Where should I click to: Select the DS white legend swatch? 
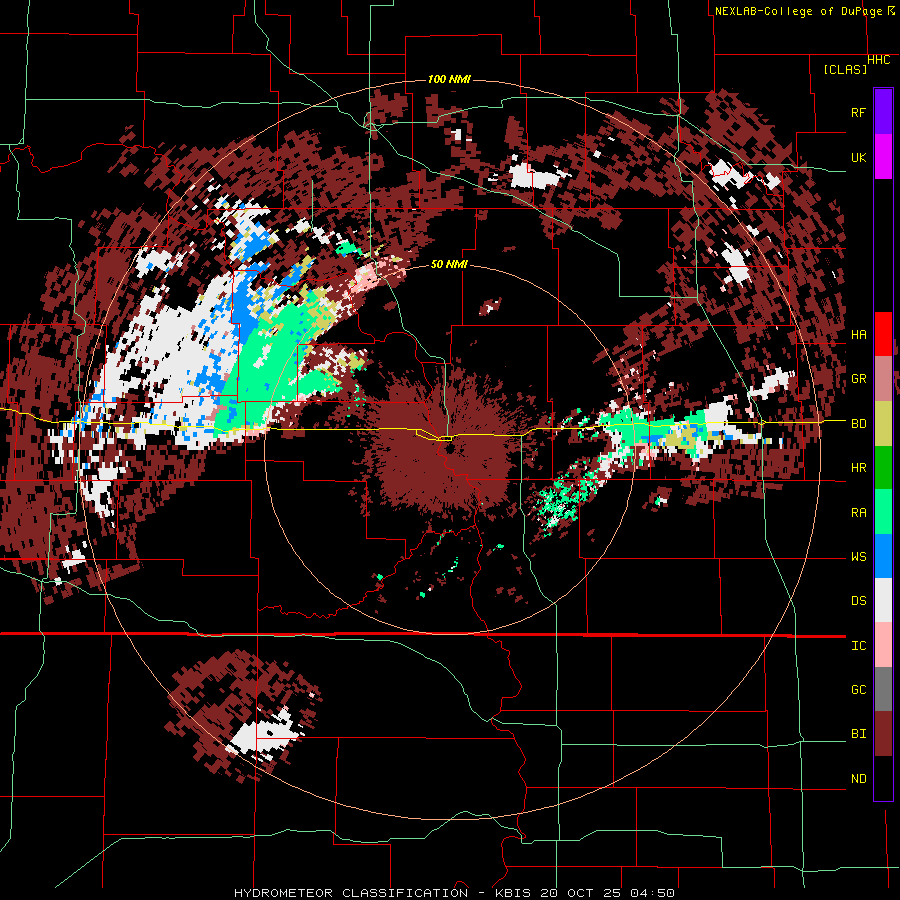[883, 600]
